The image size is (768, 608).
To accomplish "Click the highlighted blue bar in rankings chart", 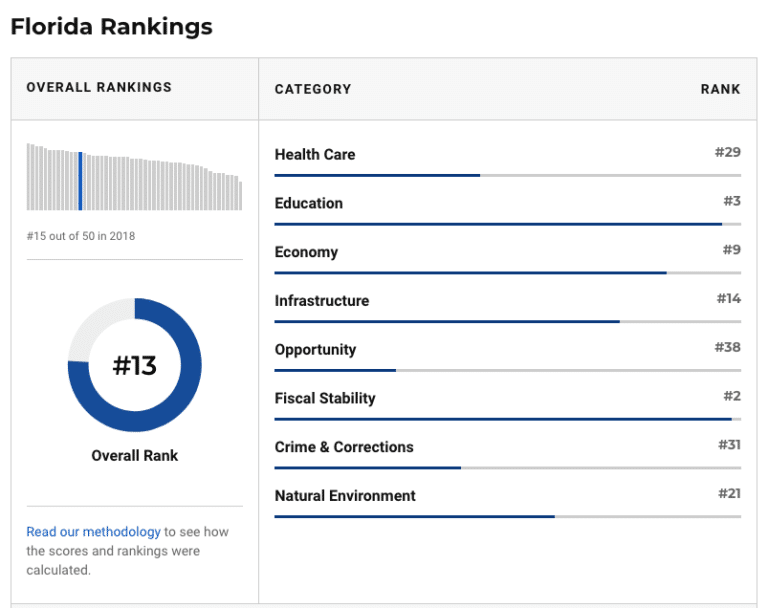I will pyautogui.click(x=80, y=181).
